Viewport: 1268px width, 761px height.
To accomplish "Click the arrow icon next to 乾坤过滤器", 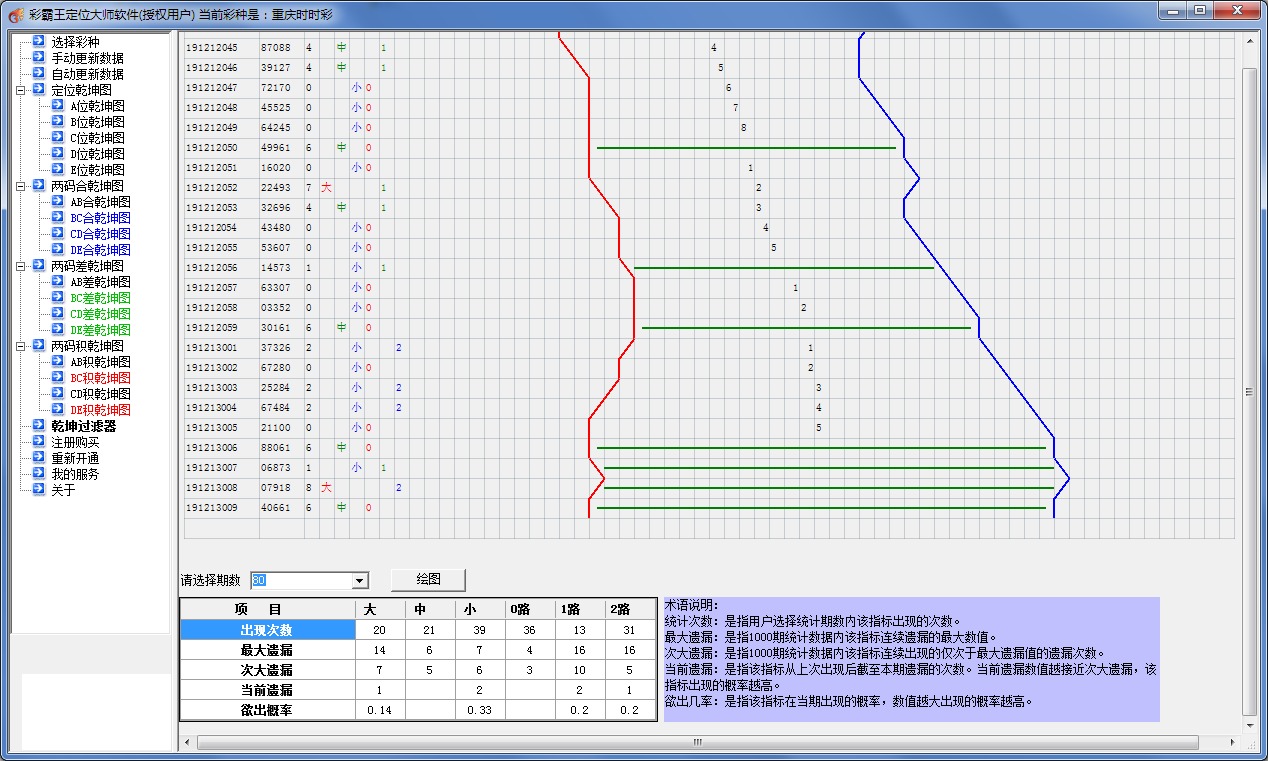I will click(38, 426).
